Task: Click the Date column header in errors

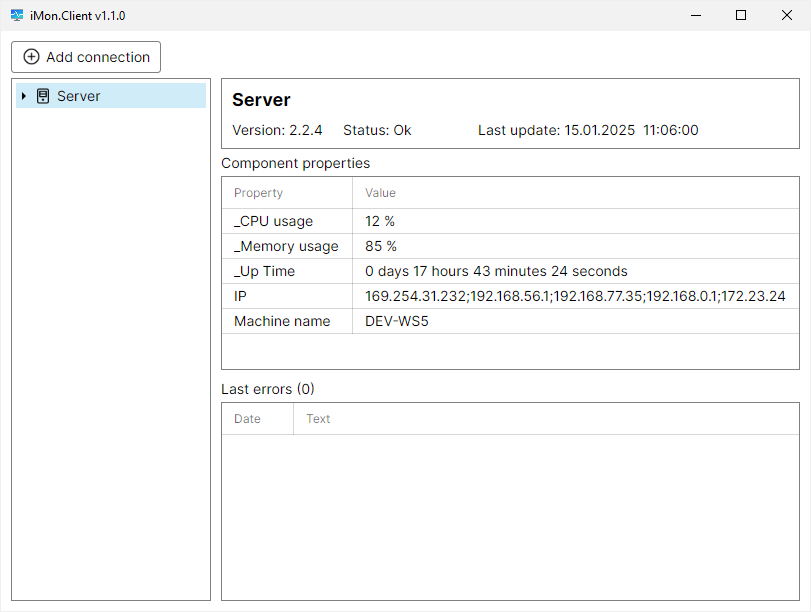Action: point(247,419)
